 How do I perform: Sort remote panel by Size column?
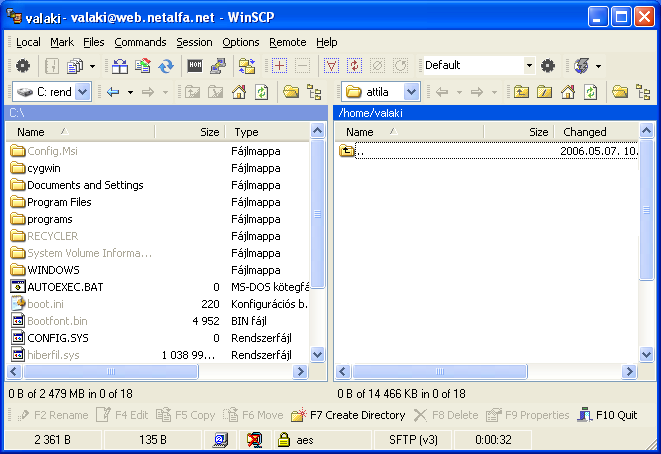click(x=519, y=132)
